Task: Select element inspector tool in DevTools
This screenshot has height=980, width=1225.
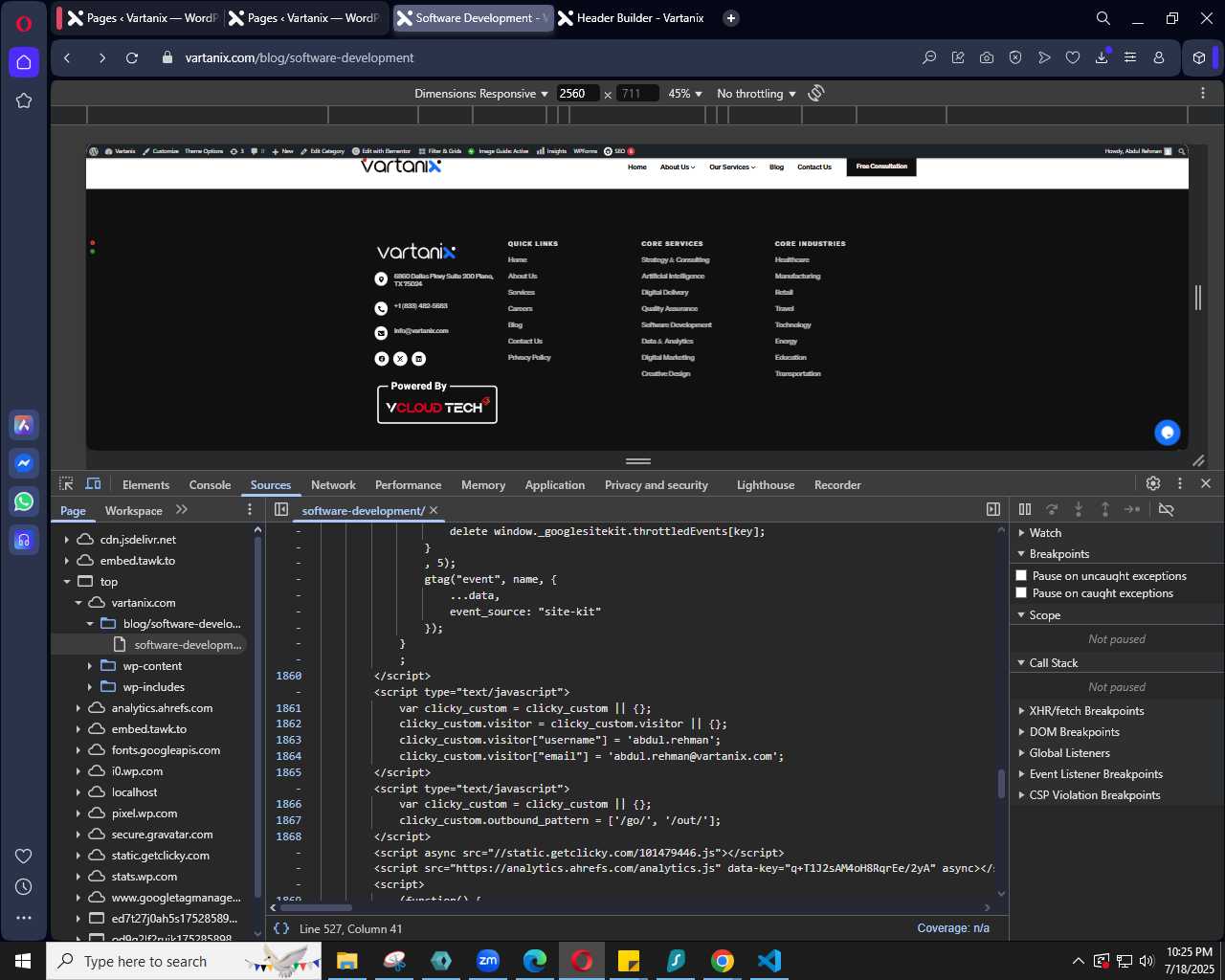Action: pos(66,484)
